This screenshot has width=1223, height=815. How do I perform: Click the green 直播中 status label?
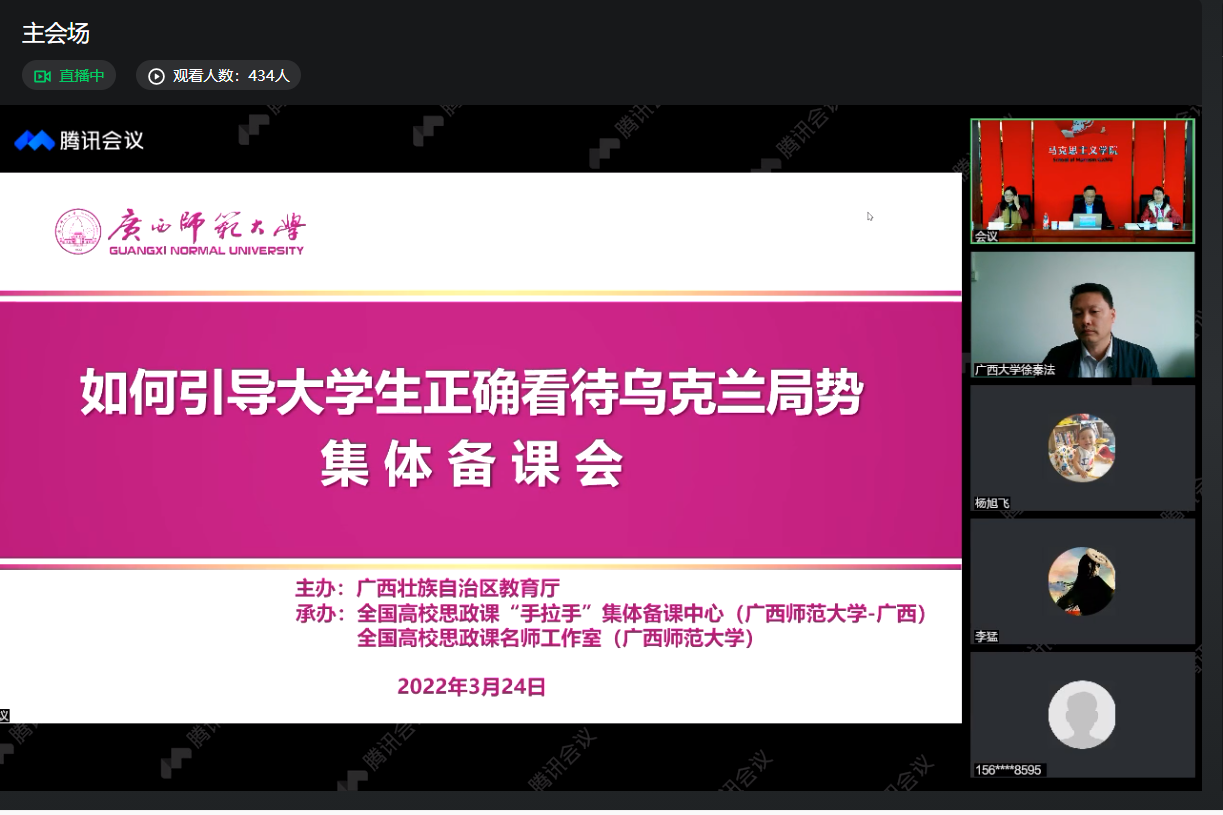[x=82, y=76]
